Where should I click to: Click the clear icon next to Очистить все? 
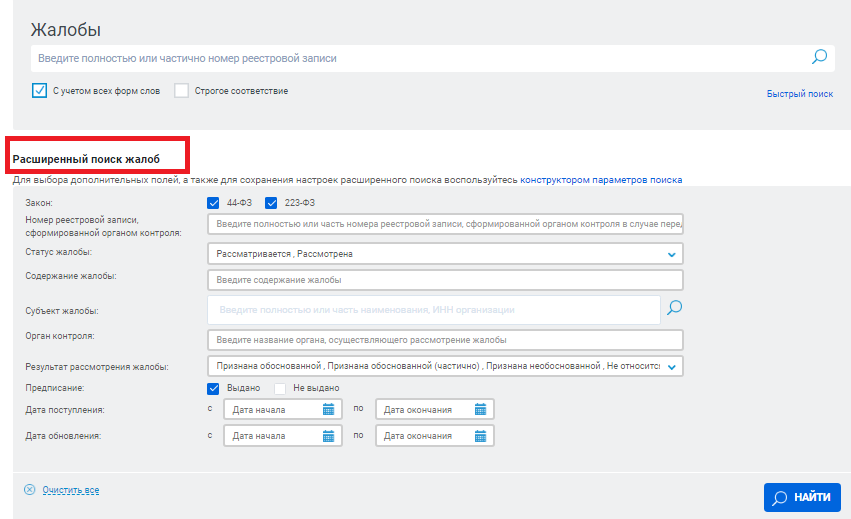pyautogui.click(x=29, y=490)
